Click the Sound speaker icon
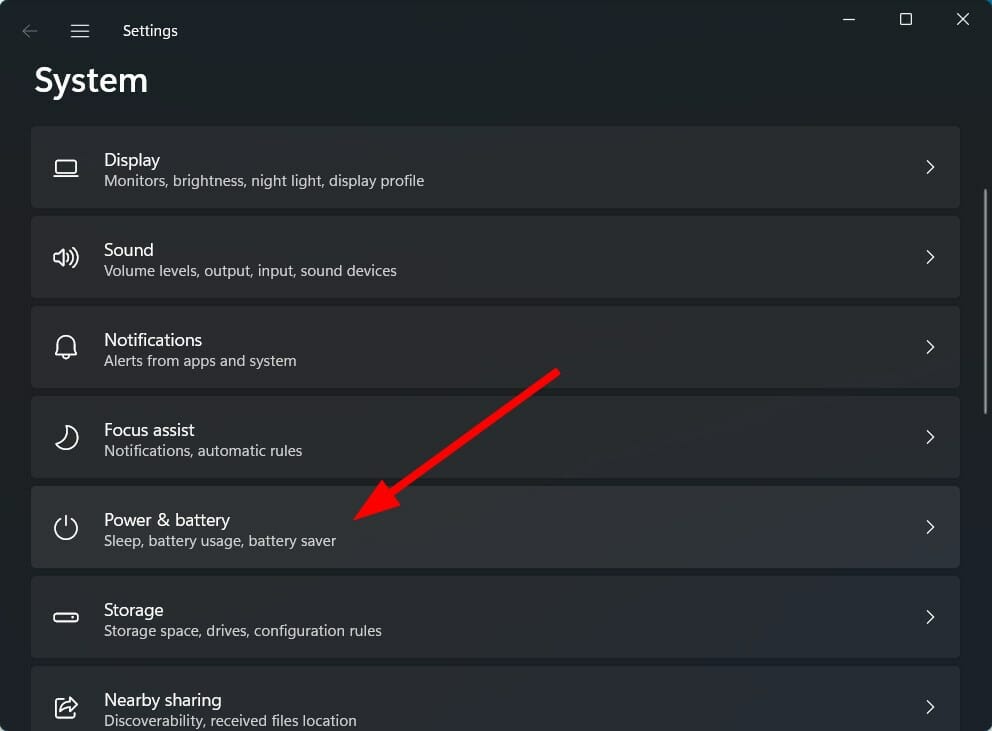 pos(65,257)
